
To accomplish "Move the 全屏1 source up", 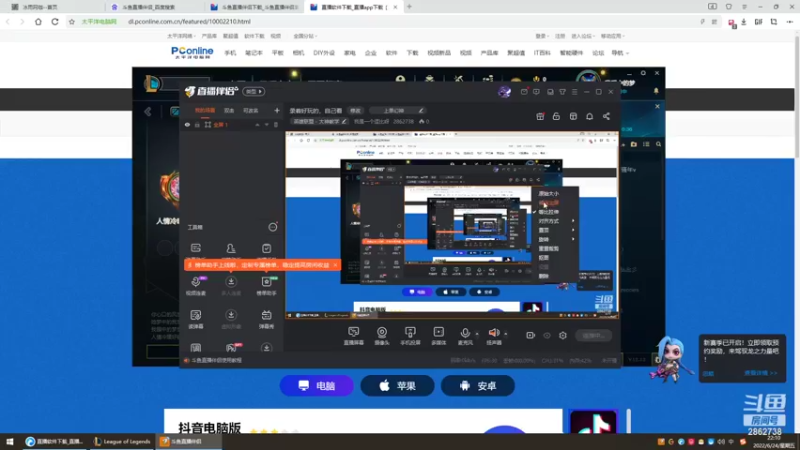I will [257, 124].
